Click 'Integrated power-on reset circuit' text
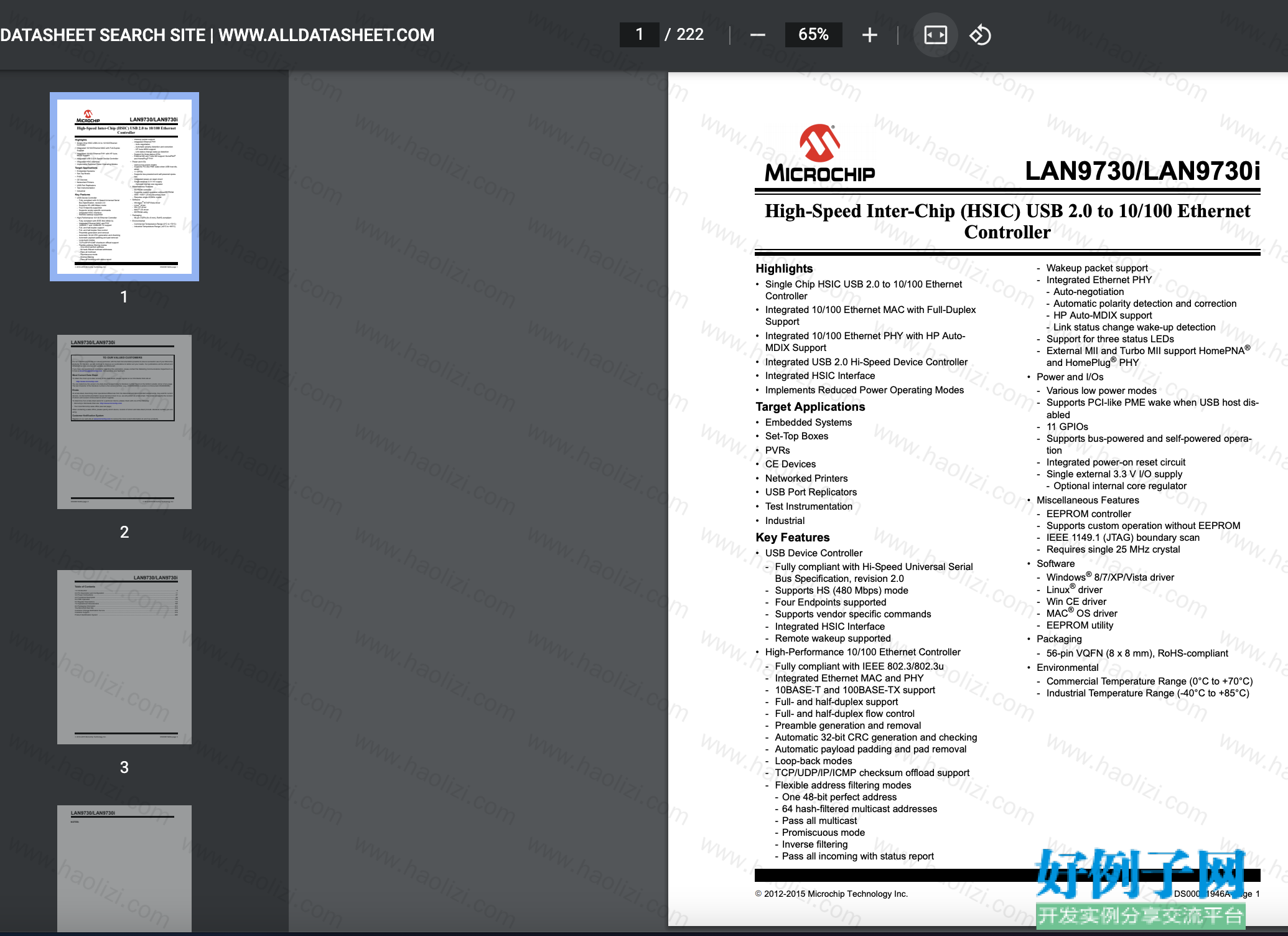 pyautogui.click(x=1116, y=462)
